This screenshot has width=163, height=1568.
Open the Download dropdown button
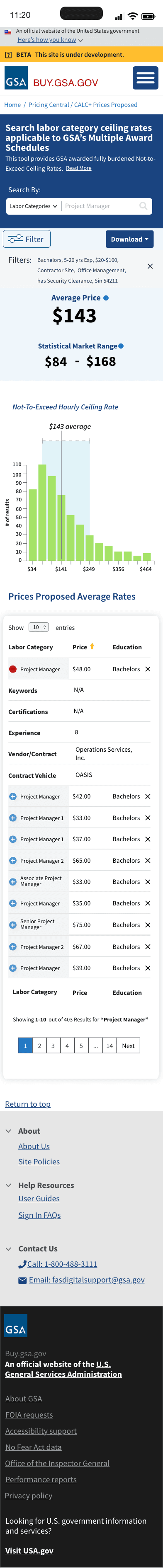point(129,239)
